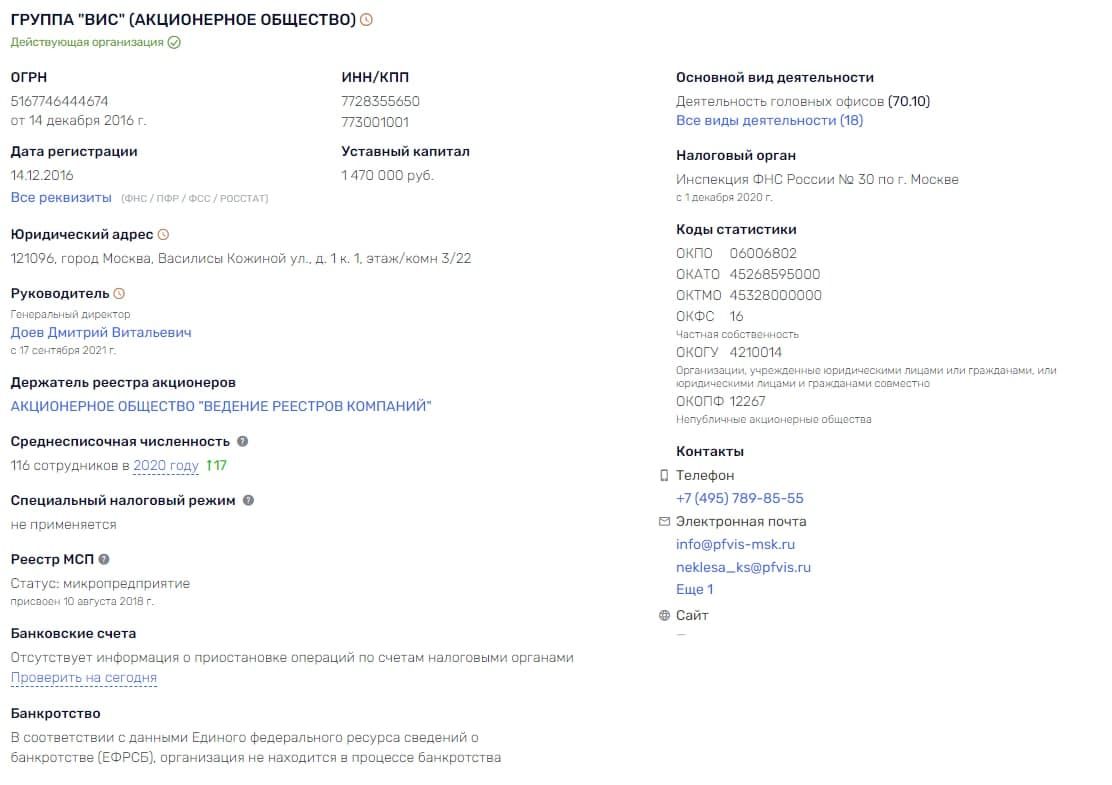Open the Все реквизиты link
The height and width of the screenshot is (785, 1112).
[61, 198]
